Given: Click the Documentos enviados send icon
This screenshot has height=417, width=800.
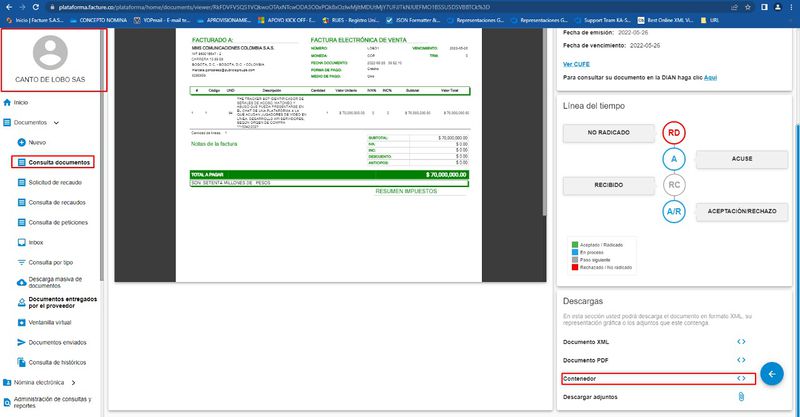Looking at the screenshot, I should [21, 342].
